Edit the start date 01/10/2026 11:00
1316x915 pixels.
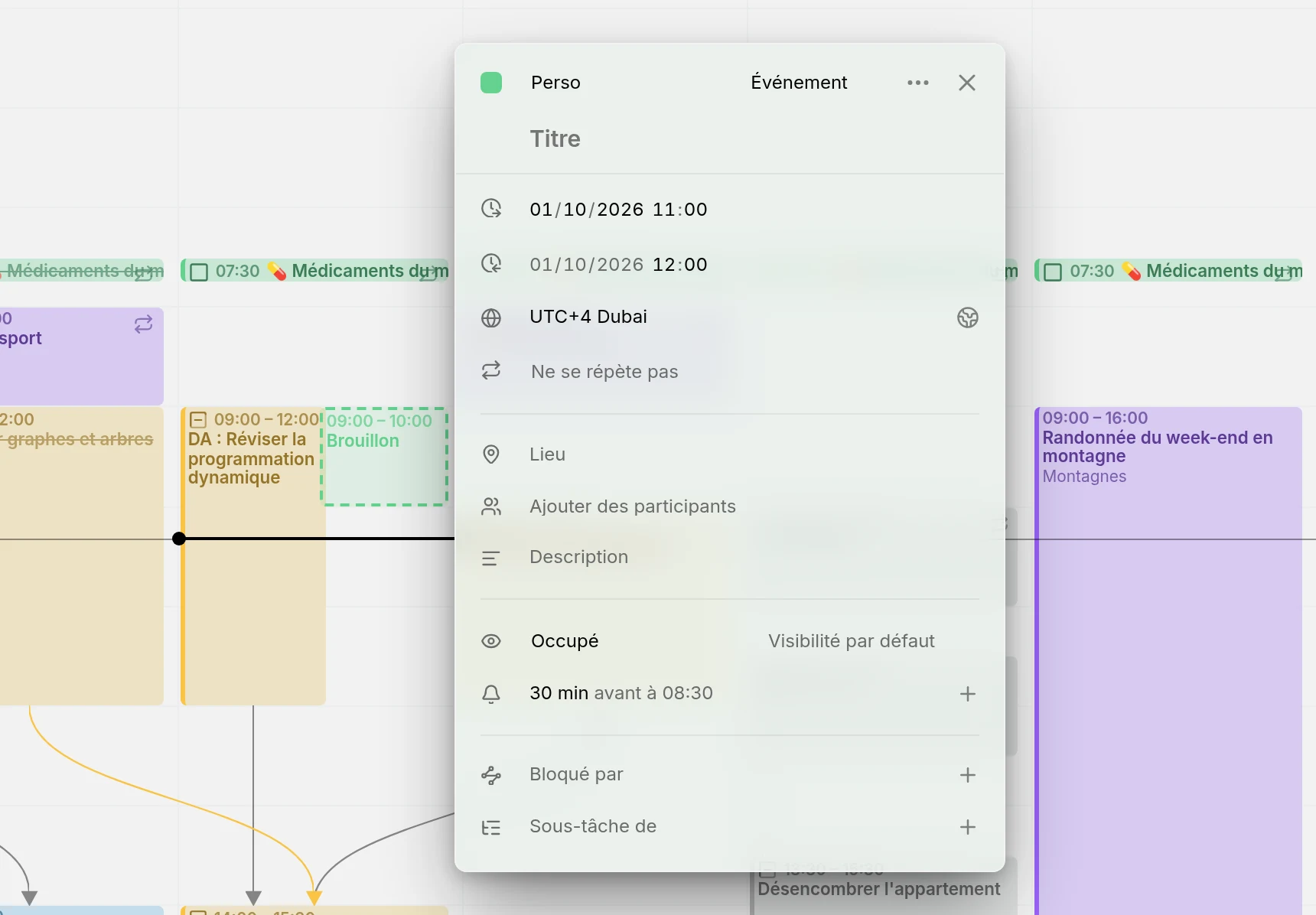[x=618, y=210]
